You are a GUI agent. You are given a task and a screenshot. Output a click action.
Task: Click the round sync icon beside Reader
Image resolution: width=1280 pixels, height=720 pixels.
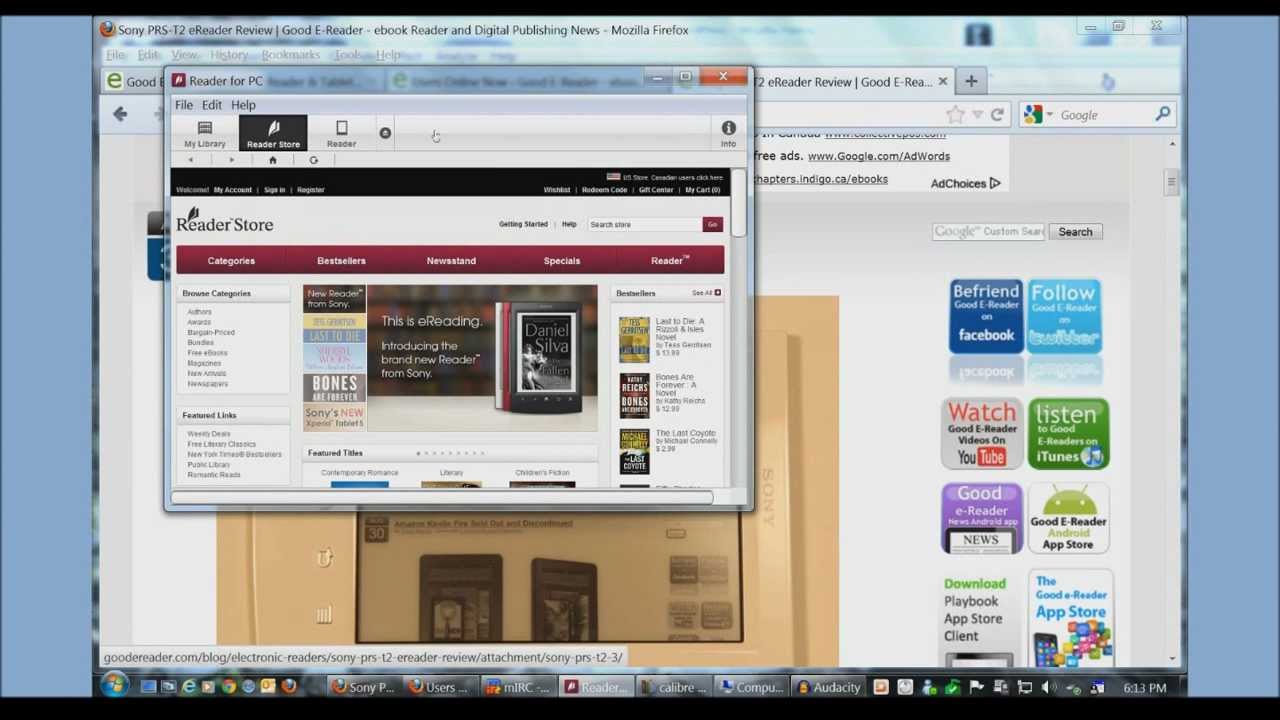tap(385, 133)
